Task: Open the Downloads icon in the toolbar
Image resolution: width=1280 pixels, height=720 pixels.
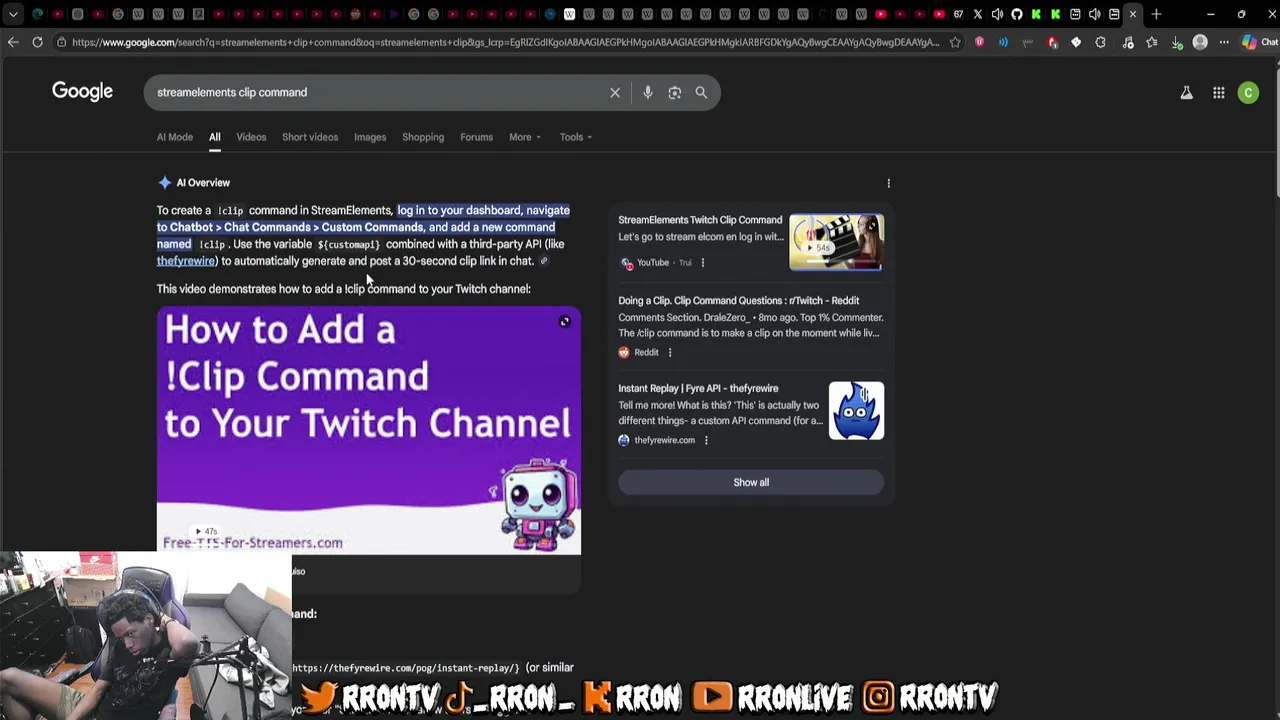Action: click(x=1176, y=42)
